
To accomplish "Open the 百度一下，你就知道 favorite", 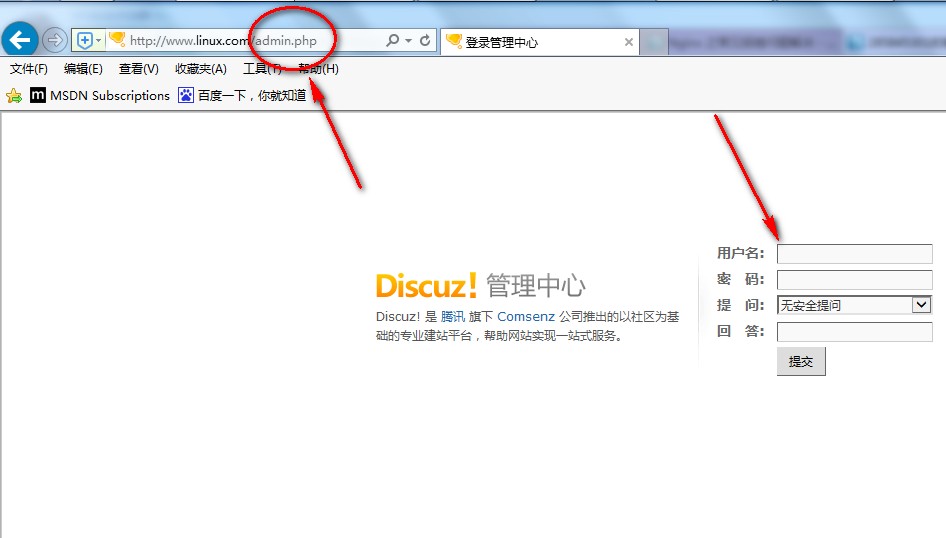I will [x=242, y=95].
